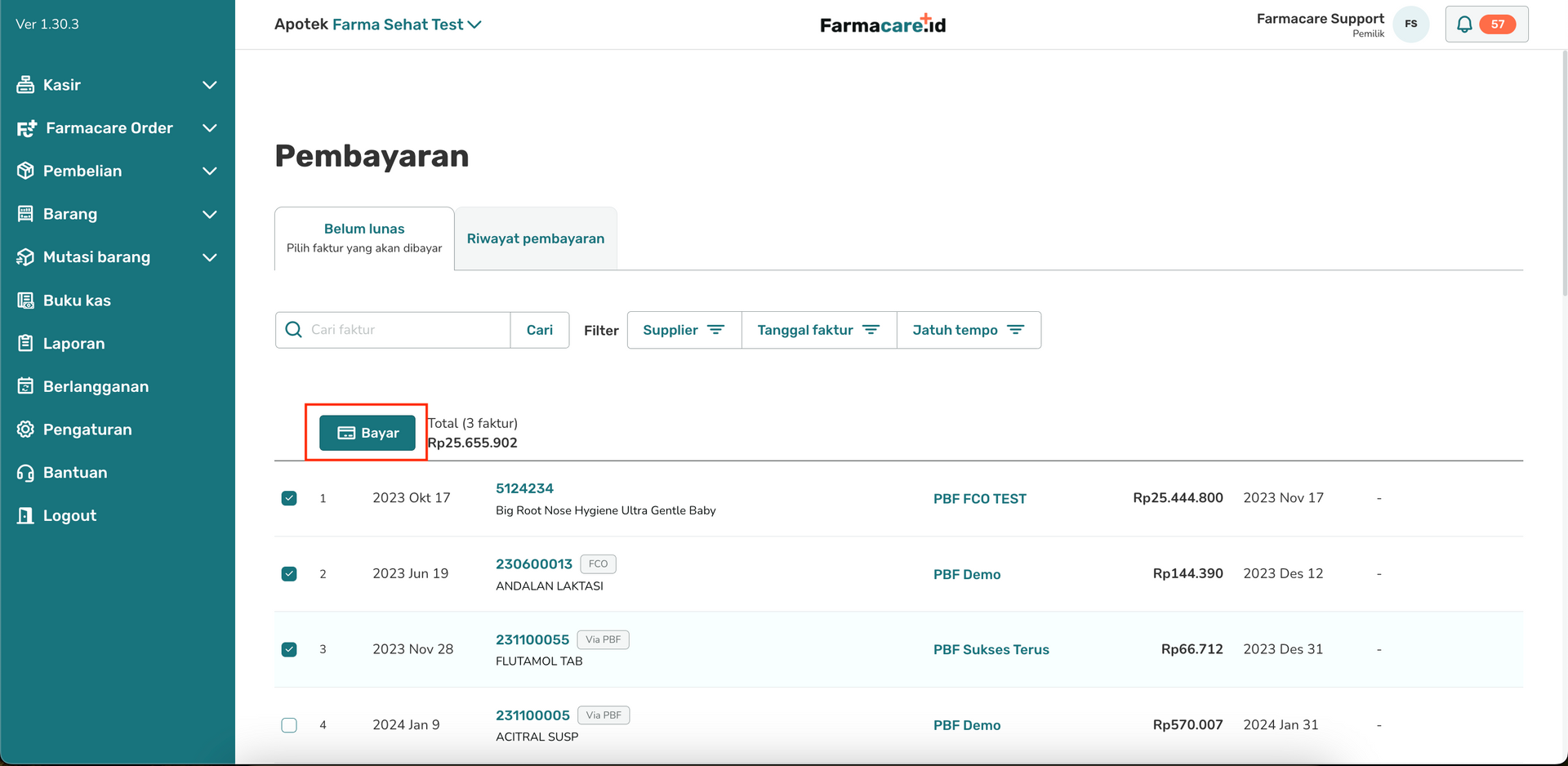The height and width of the screenshot is (766, 1568).
Task: Open Bantuan menu item
Action: [x=75, y=473]
